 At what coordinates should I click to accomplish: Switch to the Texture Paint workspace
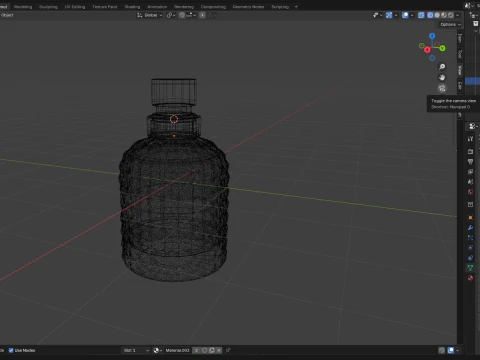coord(105,7)
